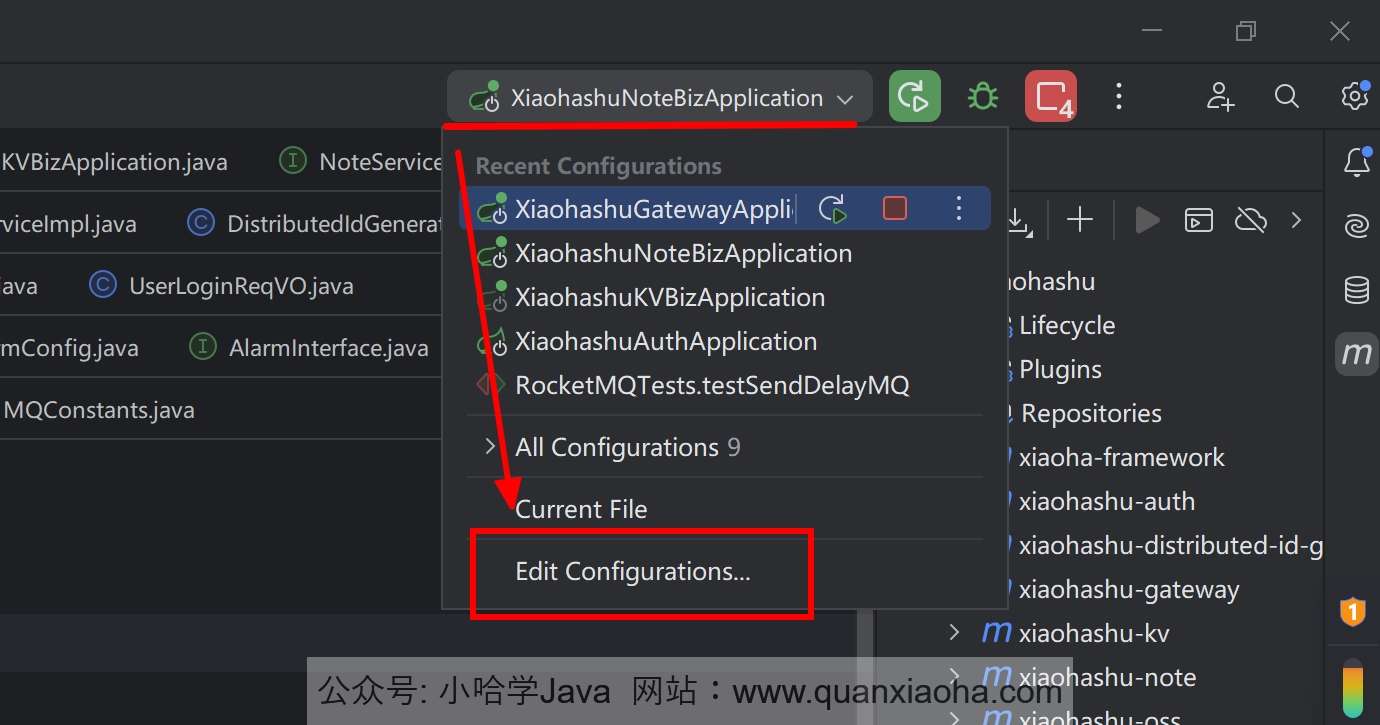
Task: Click the orange warning shield badge
Action: (x=1352, y=611)
